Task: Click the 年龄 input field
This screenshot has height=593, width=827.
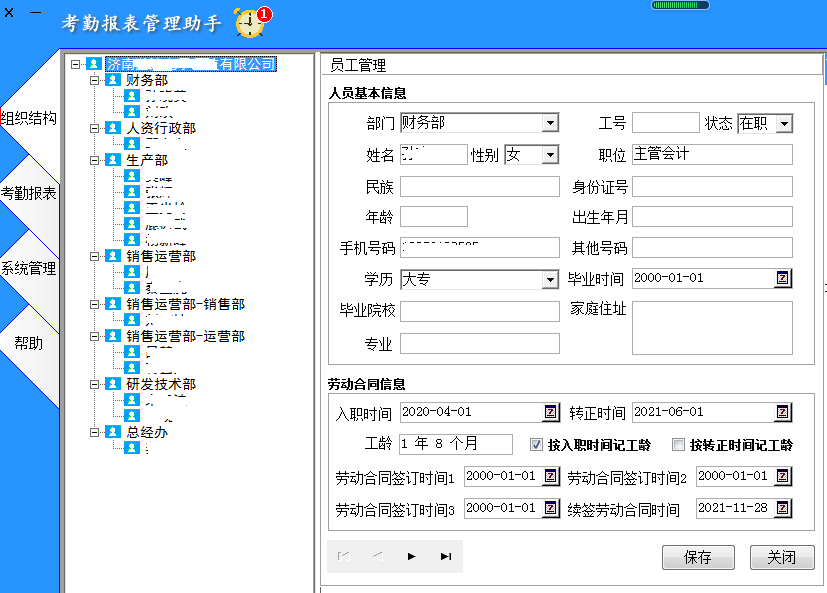Action: click(x=434, y=216)
